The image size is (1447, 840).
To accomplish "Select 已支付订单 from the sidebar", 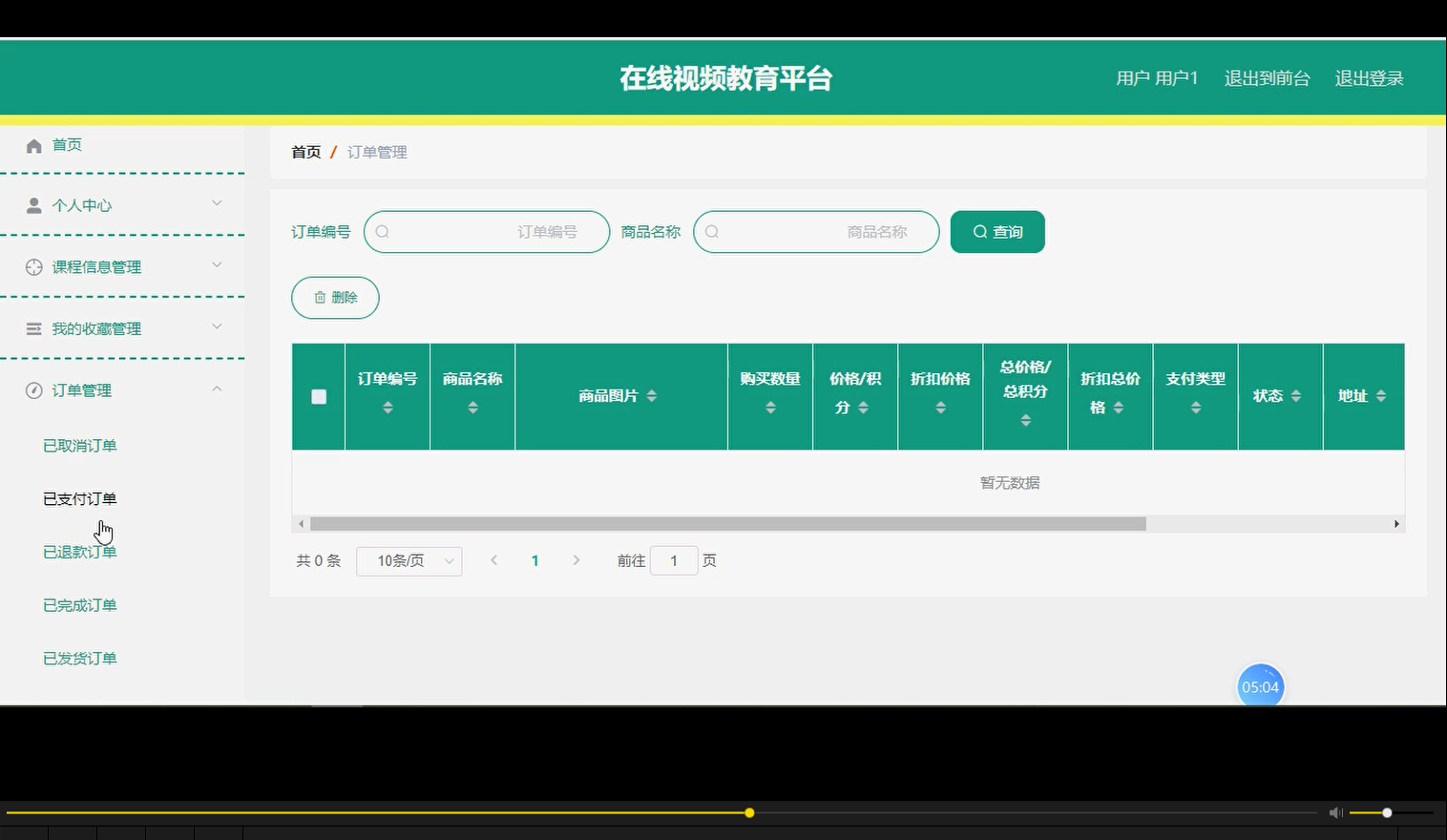I will (79, 497).
